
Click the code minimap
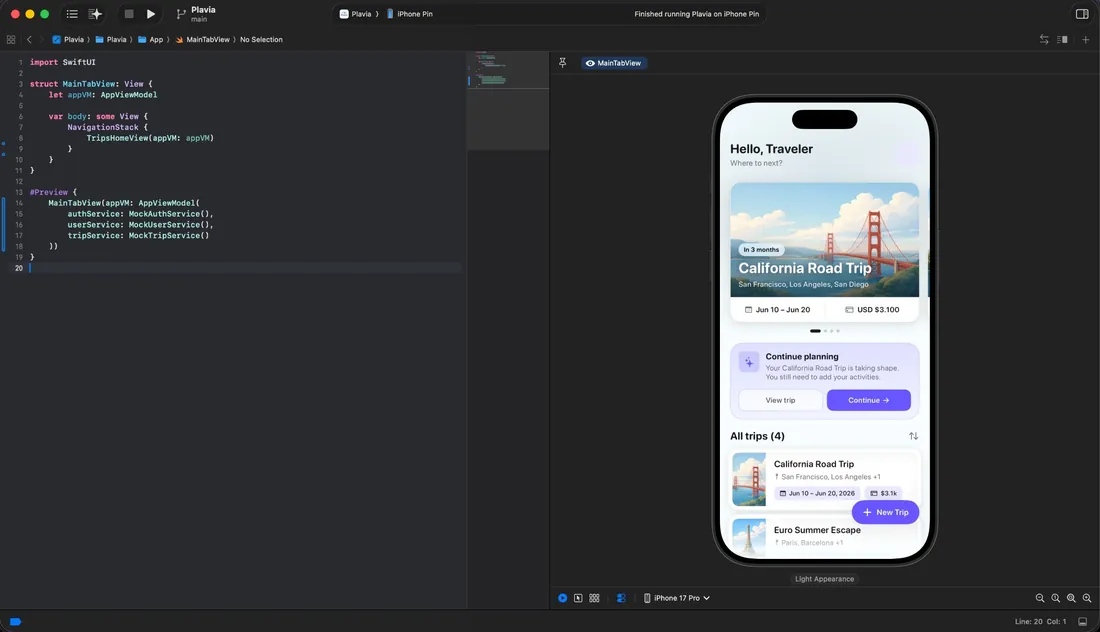[x=508, y=100]
